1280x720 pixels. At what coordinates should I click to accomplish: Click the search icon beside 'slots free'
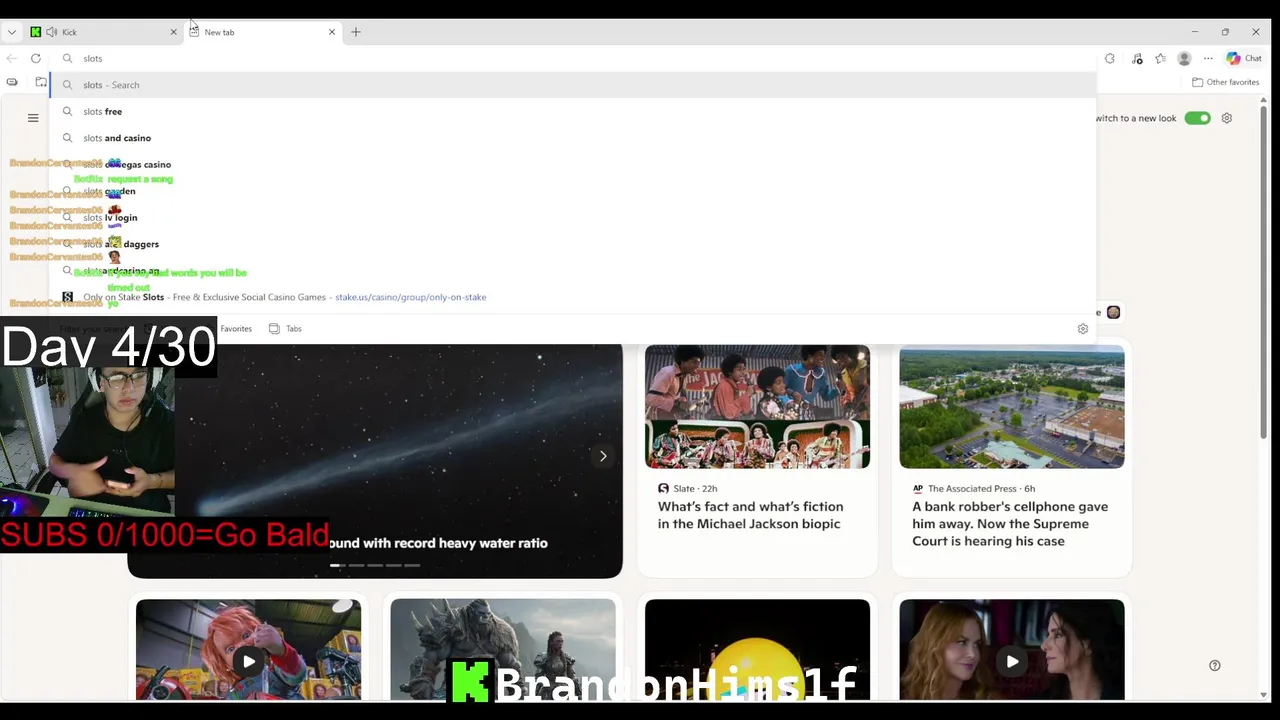pyautogui.click(x=67, y=111)
